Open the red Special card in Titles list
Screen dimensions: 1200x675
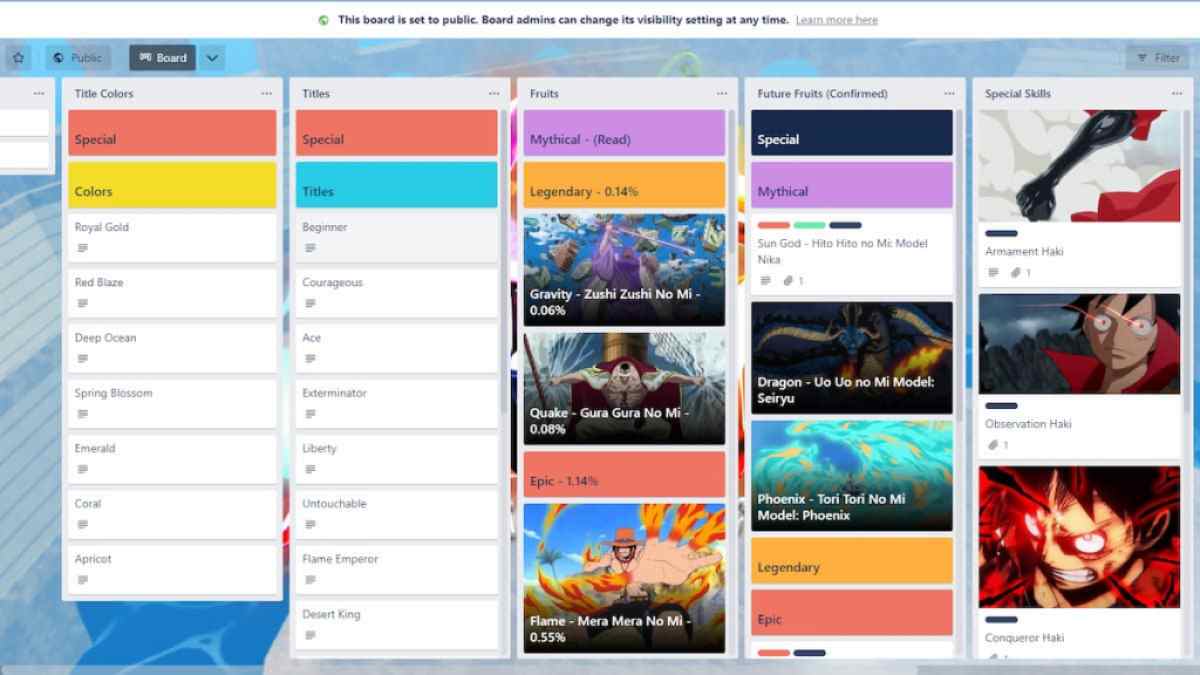(x=396, y=133)
